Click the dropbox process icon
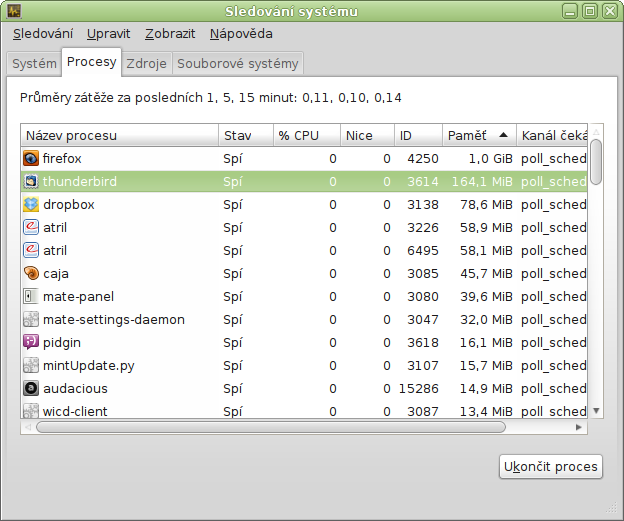The width and height of the screenshot is (624, 521). pyautogui.click(x=31, y=204)
